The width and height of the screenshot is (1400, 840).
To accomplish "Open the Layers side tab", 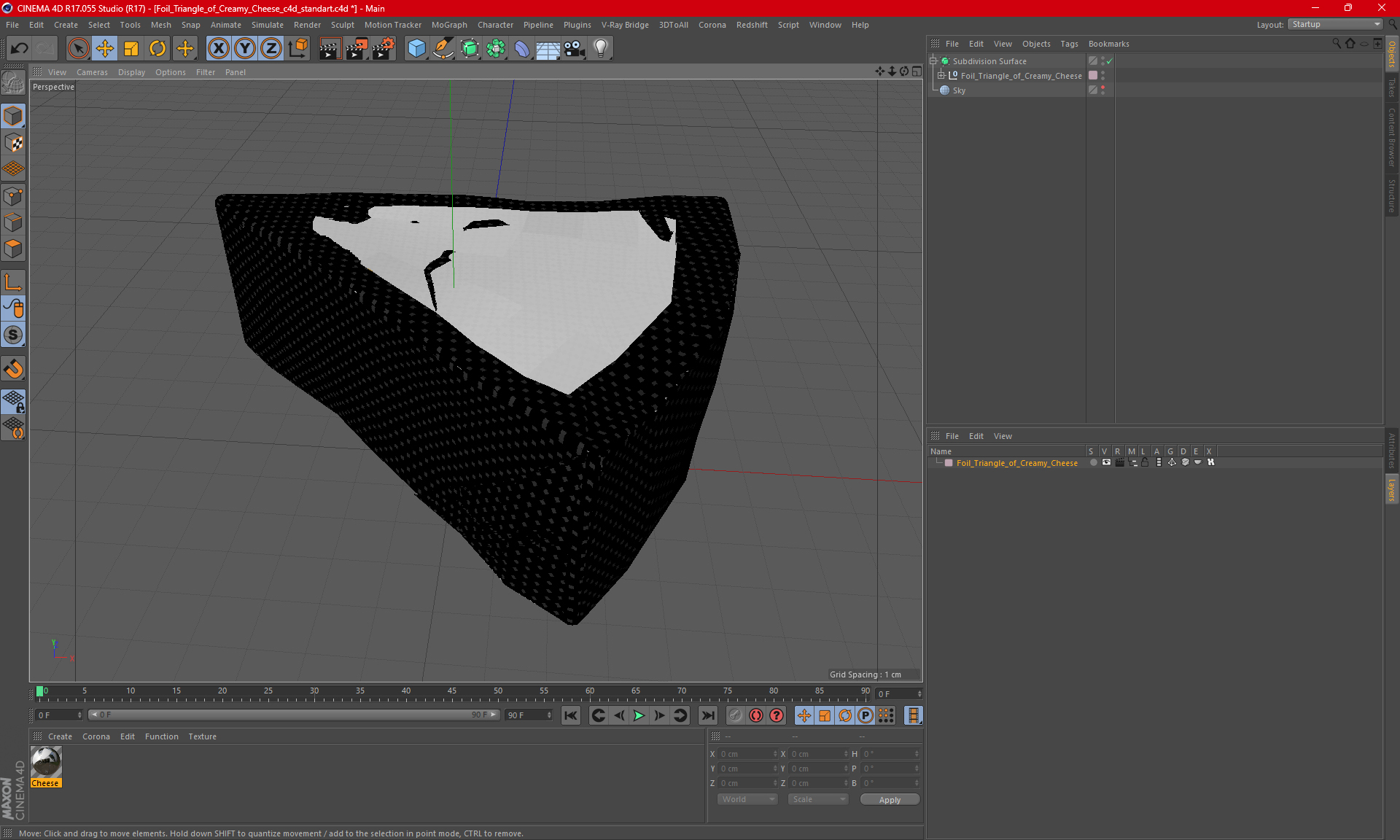I will 1392,489.
